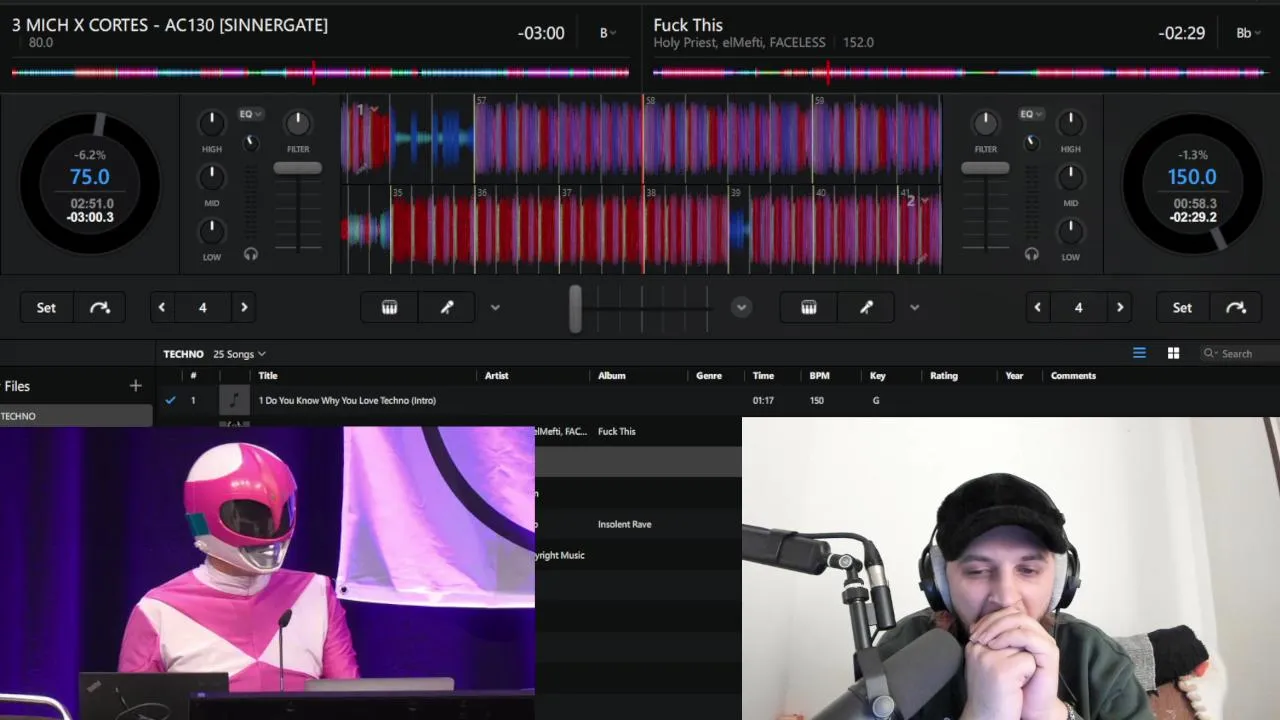Adjust the deck 2 FILTER knob
The height and width of the screenshot is (720, 1280).
pyautogui.click(x=985, y=124)
